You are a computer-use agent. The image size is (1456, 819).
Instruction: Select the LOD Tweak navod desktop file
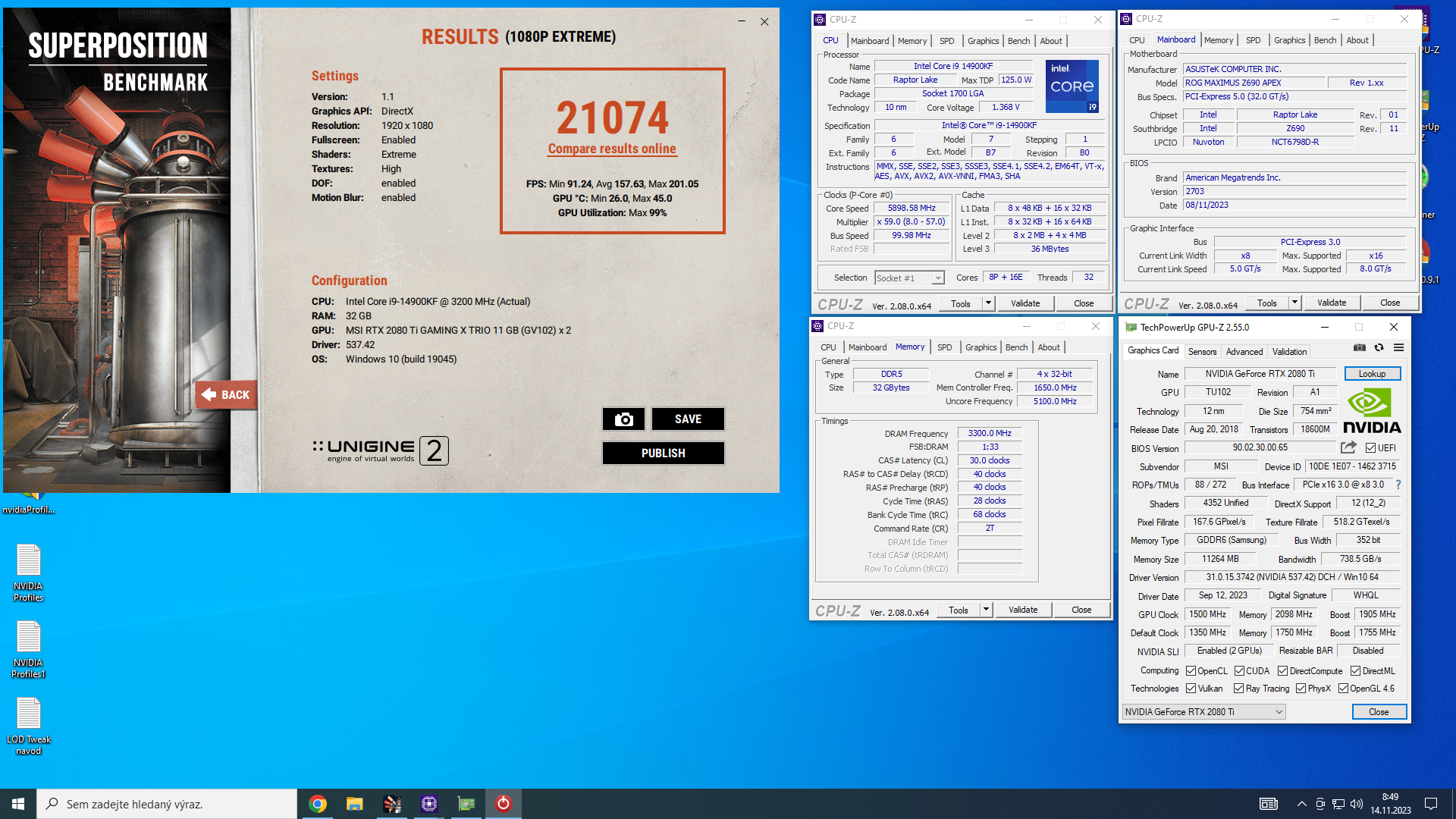(x=28, y=726)
